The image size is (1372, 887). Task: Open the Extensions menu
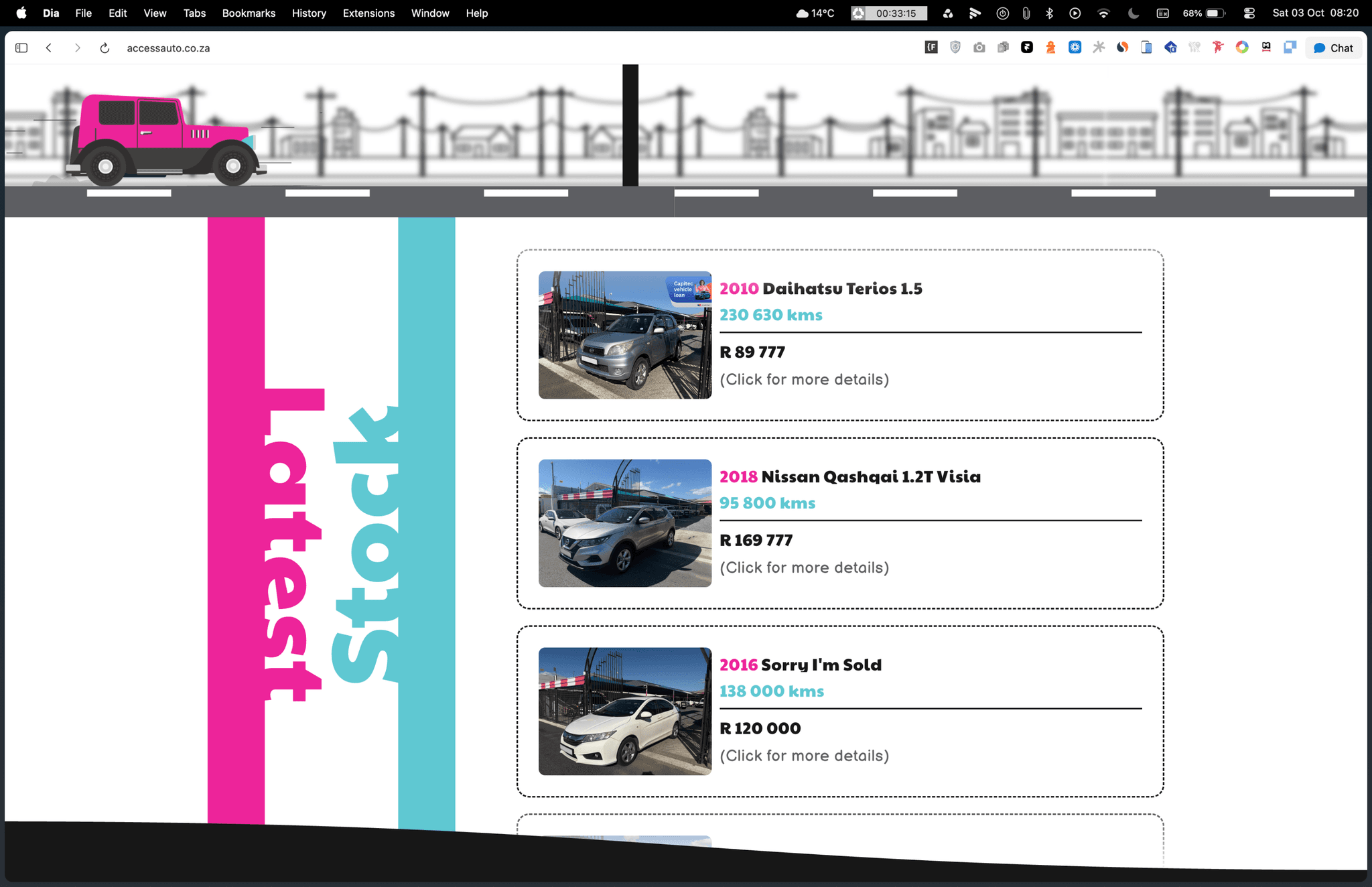tap(368, 13)
